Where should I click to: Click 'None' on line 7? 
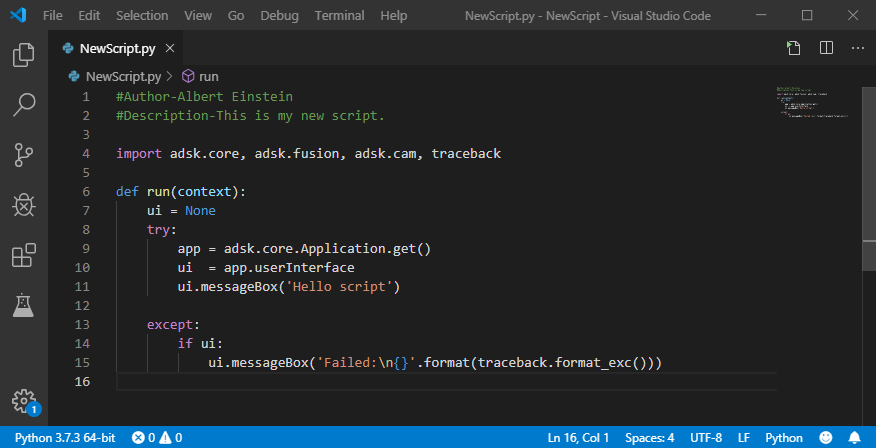tap(200, 211)
